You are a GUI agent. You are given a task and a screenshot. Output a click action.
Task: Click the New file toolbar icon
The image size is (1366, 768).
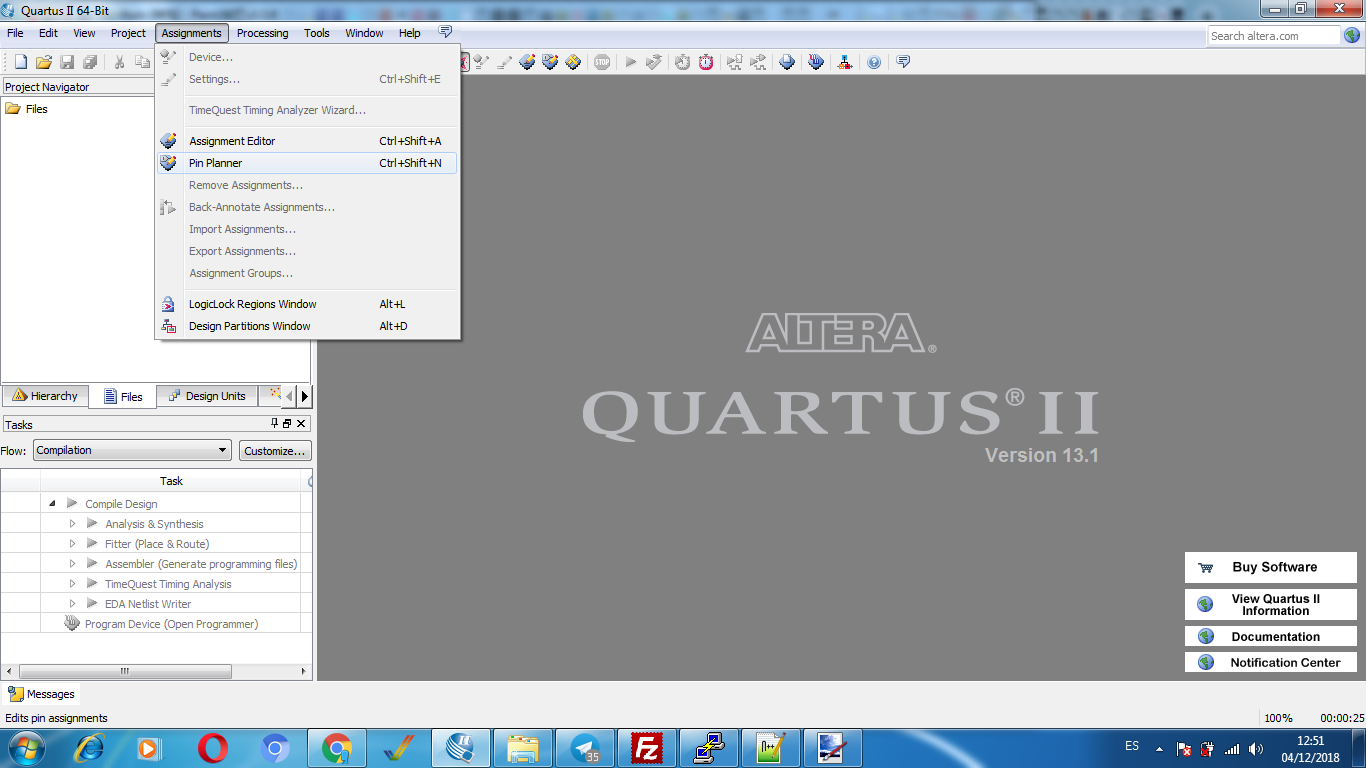pos(20,62)
